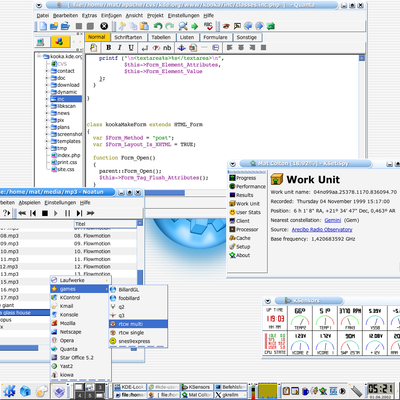Open the KSetiSpy window menu dropdown

[x=233, y=164]
